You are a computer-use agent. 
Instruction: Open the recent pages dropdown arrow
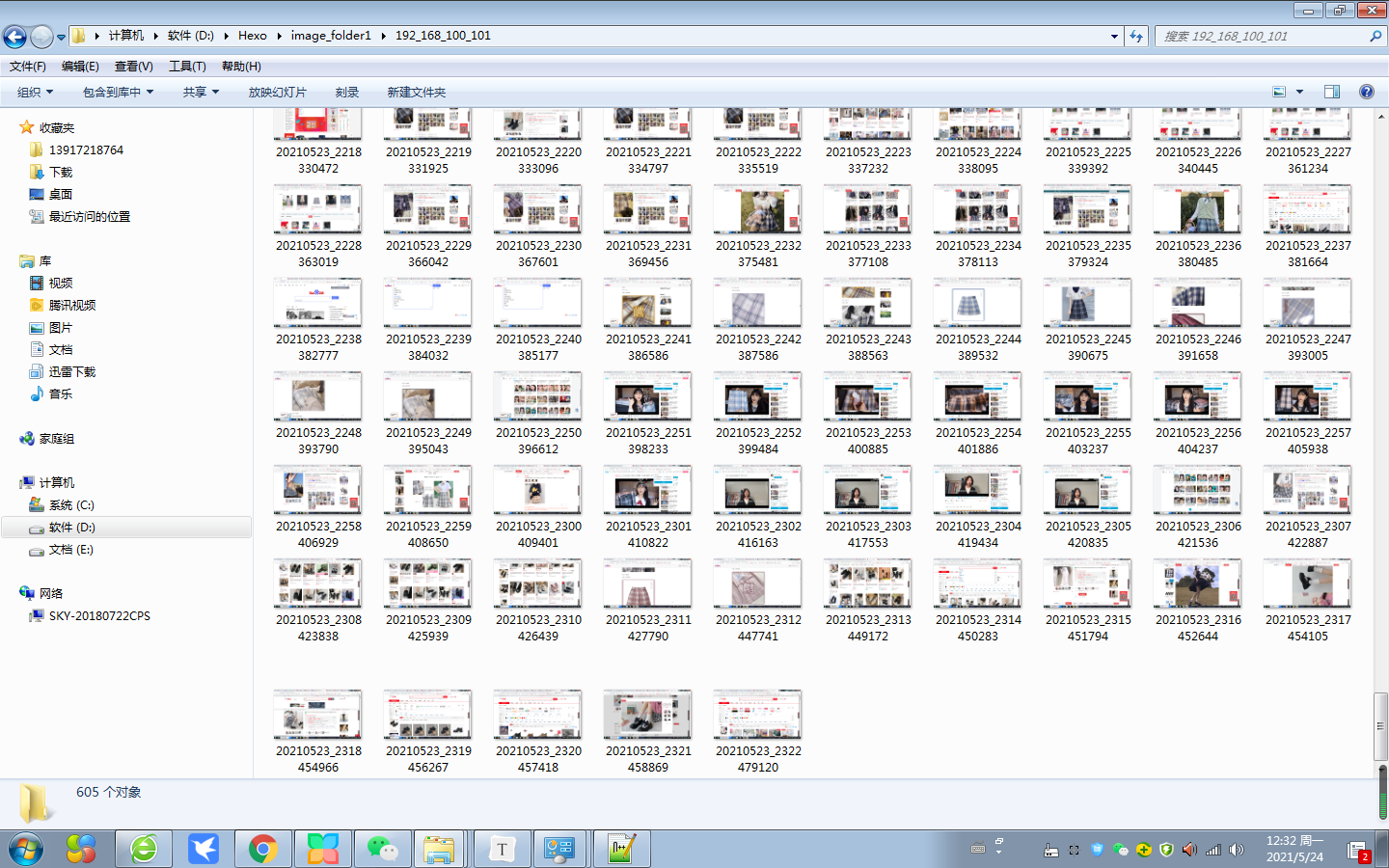[x=61, y=38]
